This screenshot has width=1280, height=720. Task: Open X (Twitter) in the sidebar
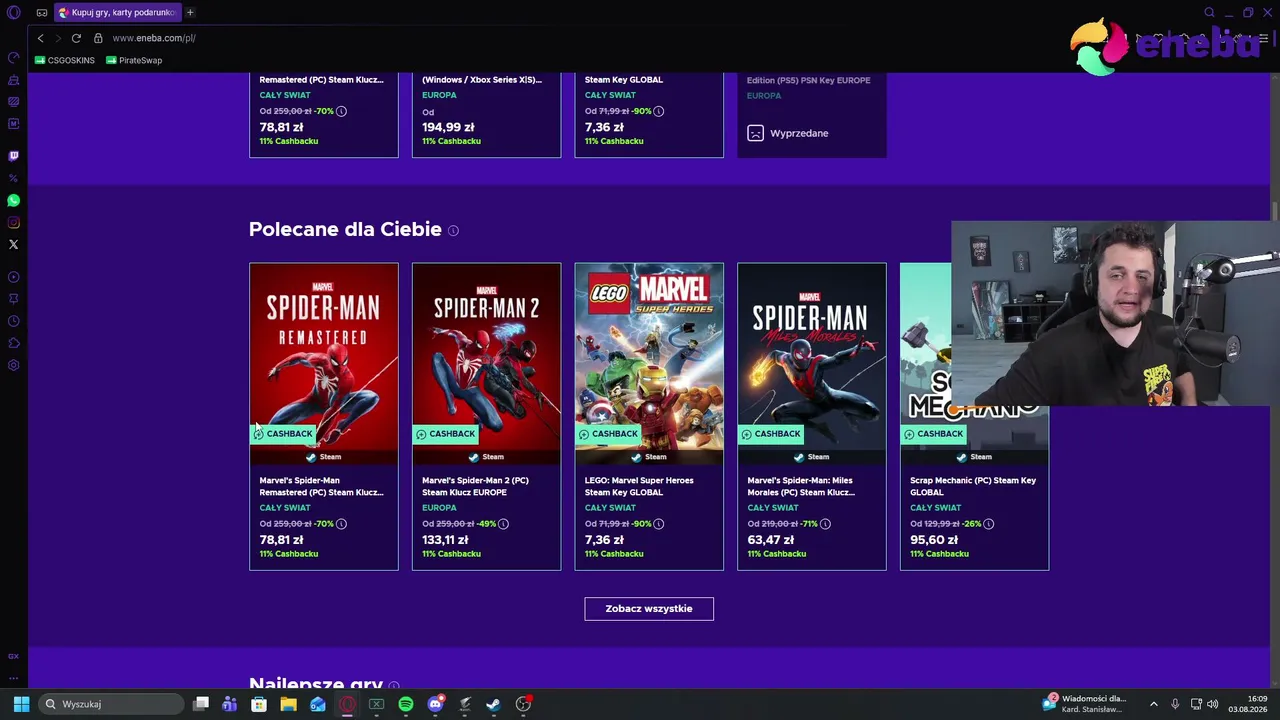coord(14,245)
